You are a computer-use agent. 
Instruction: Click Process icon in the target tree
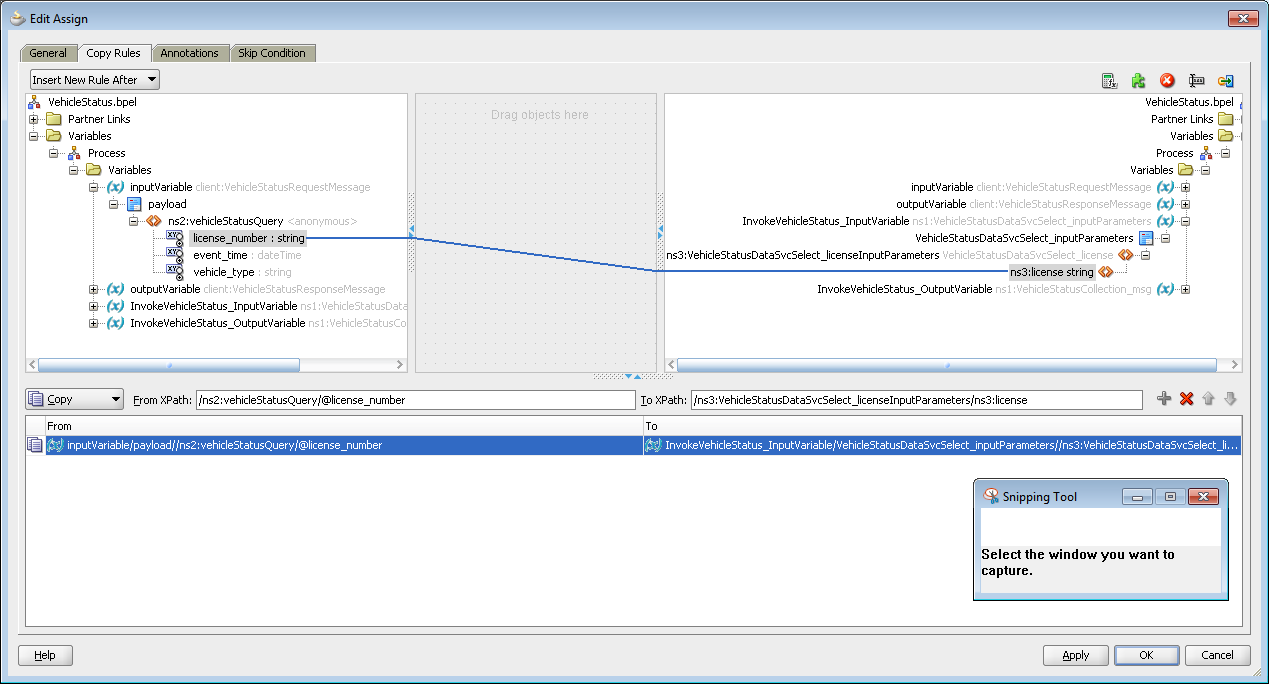(1206, 153)
